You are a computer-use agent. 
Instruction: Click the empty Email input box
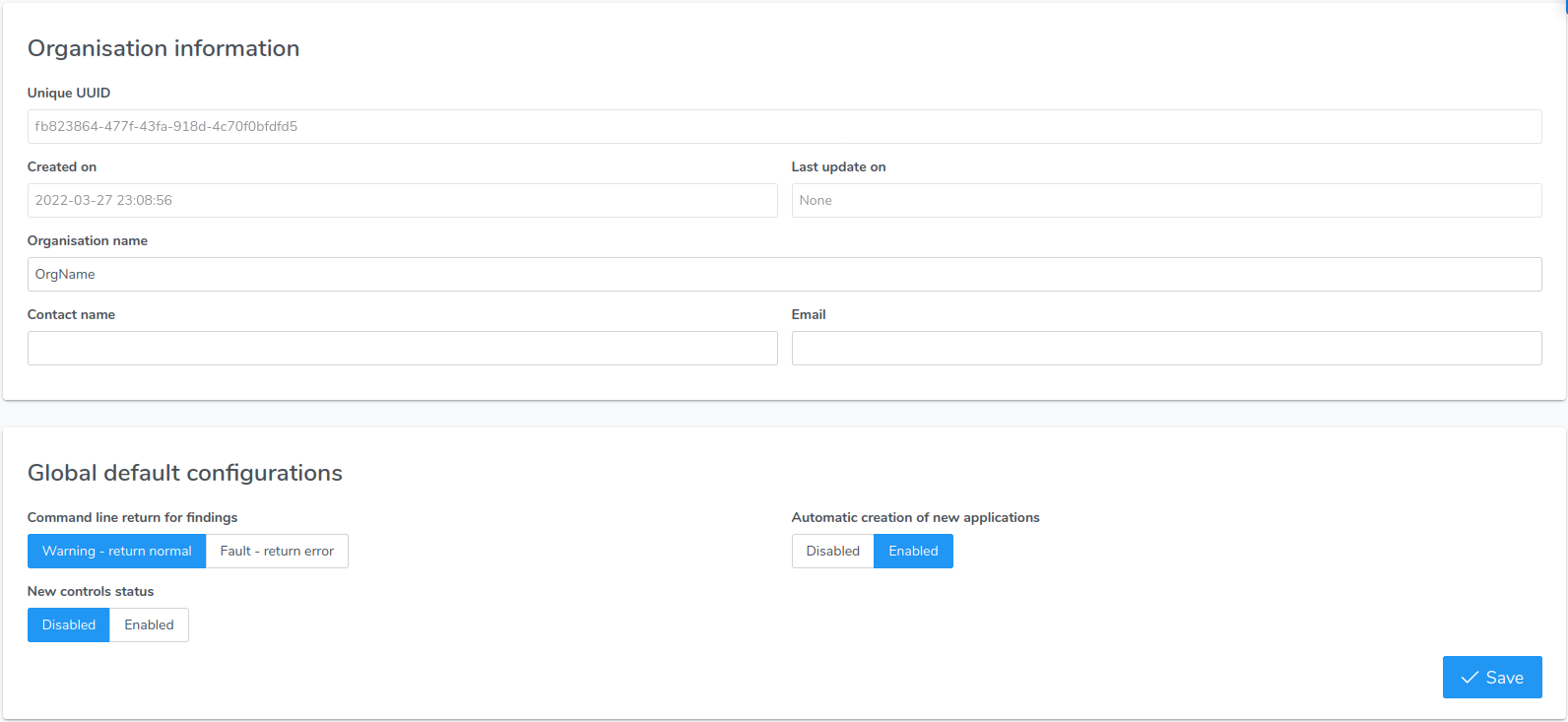point(1166,349)
